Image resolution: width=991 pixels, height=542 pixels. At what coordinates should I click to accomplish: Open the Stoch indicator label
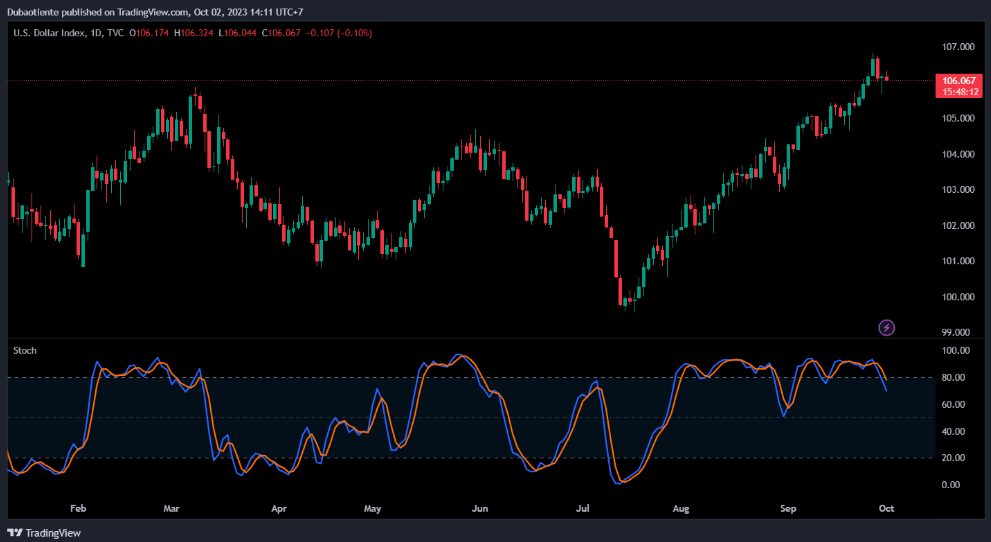[24, 350]
